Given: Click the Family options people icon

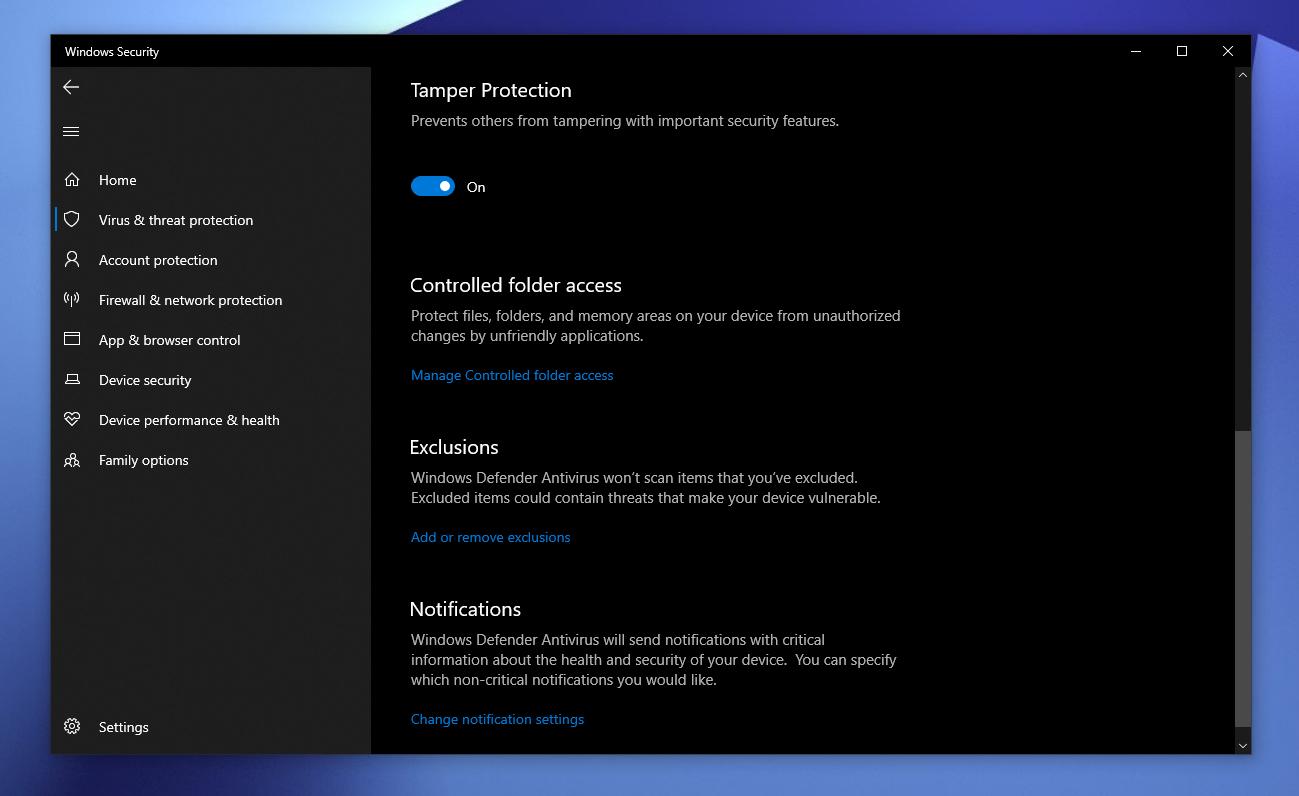Looking at the screenshot, I should (72, 460).
